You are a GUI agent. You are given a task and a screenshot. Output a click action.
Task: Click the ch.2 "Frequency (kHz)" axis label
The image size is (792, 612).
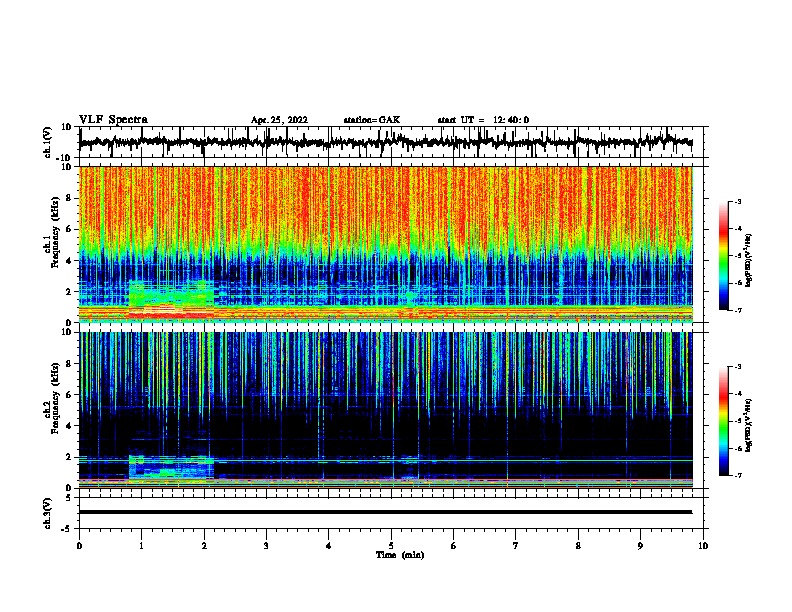coord(55,398)
